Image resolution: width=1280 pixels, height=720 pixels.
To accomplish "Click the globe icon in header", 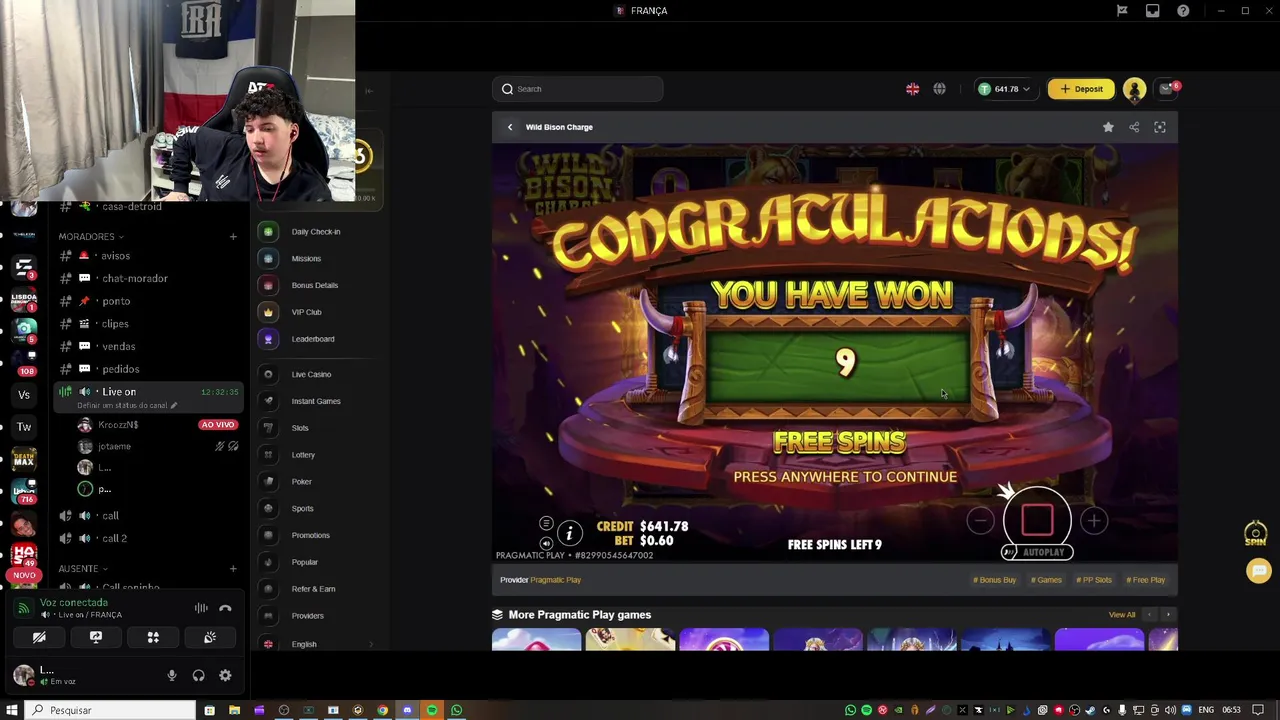I will [939, 89].
